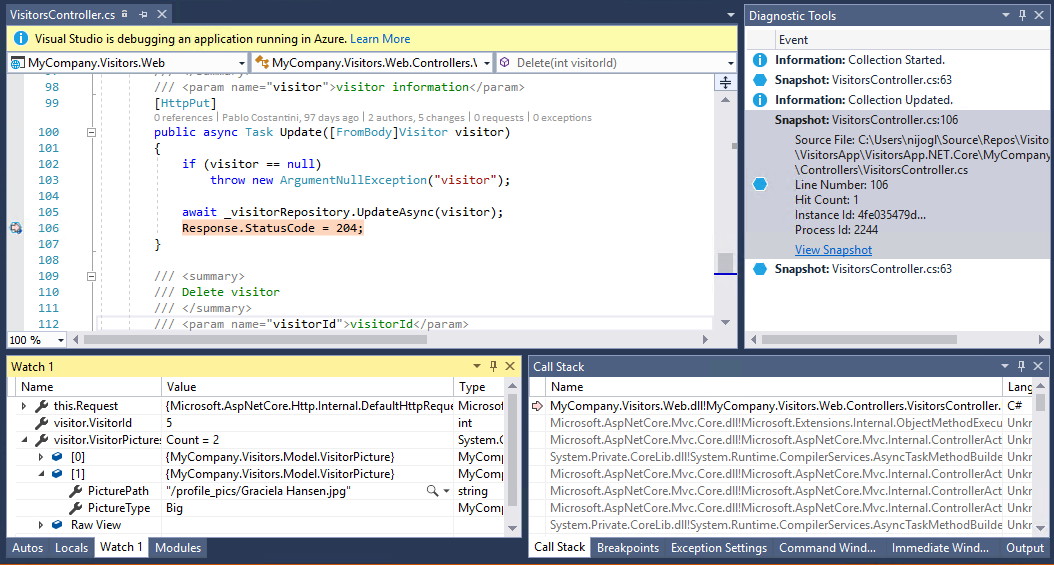Click the 2 authors, 5 changes CodeLens
1054x565 pixels.
click(416, 118)
